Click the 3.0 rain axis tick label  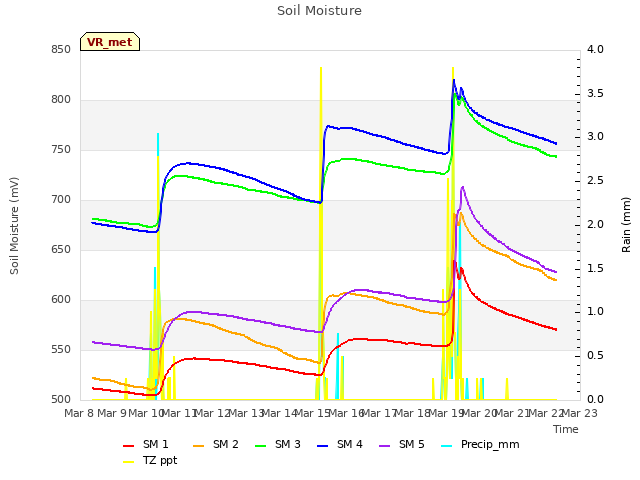[595, 137]
